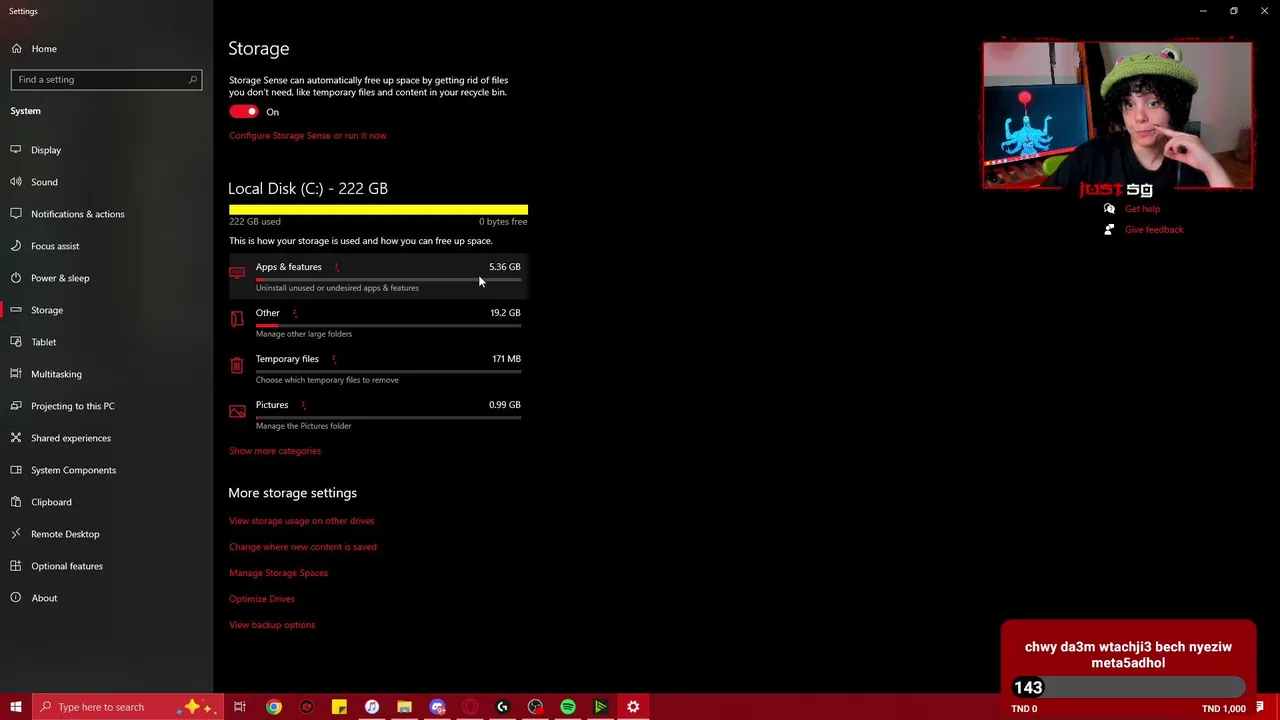The image size is (1280, 720).
Task: Click the Find a setting search box
Action: (x=106, y=79)
